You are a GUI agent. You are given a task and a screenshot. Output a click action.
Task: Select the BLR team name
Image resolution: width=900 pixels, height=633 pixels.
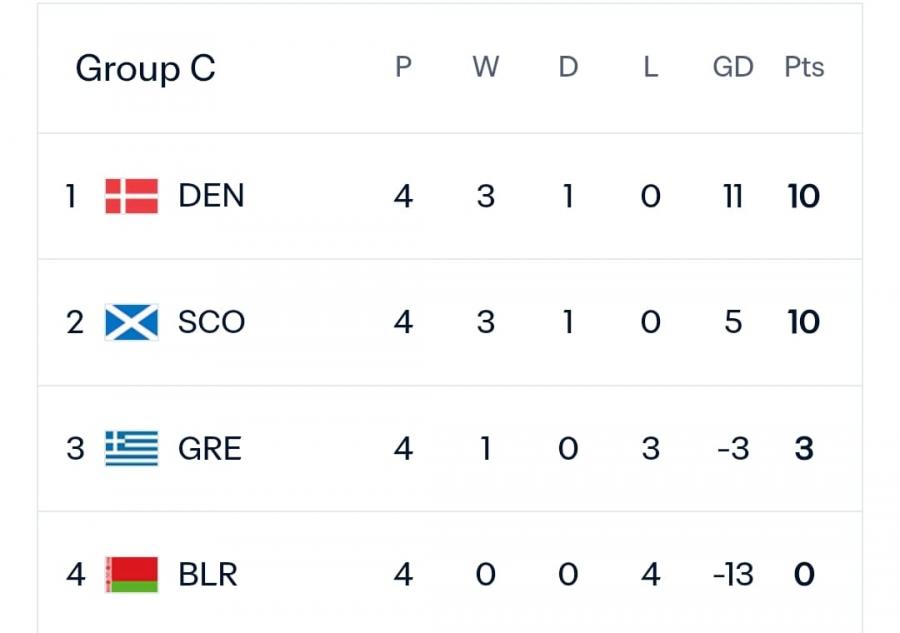pos(208,575)
